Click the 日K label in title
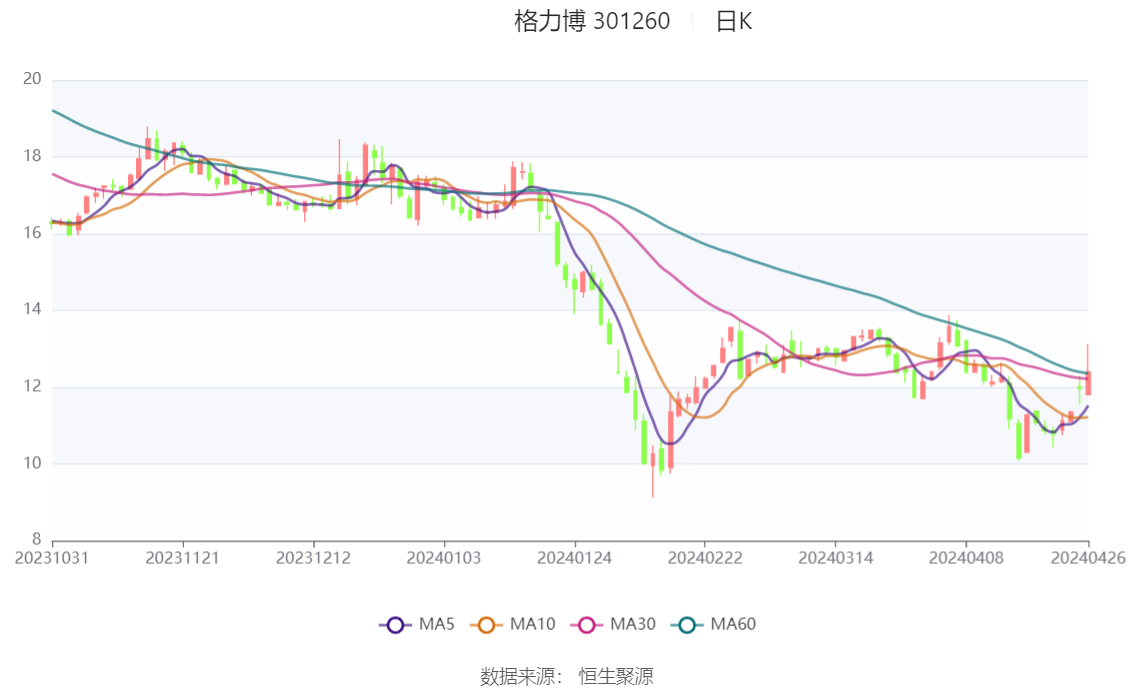1134x689 pixels. tap(734, 21)
